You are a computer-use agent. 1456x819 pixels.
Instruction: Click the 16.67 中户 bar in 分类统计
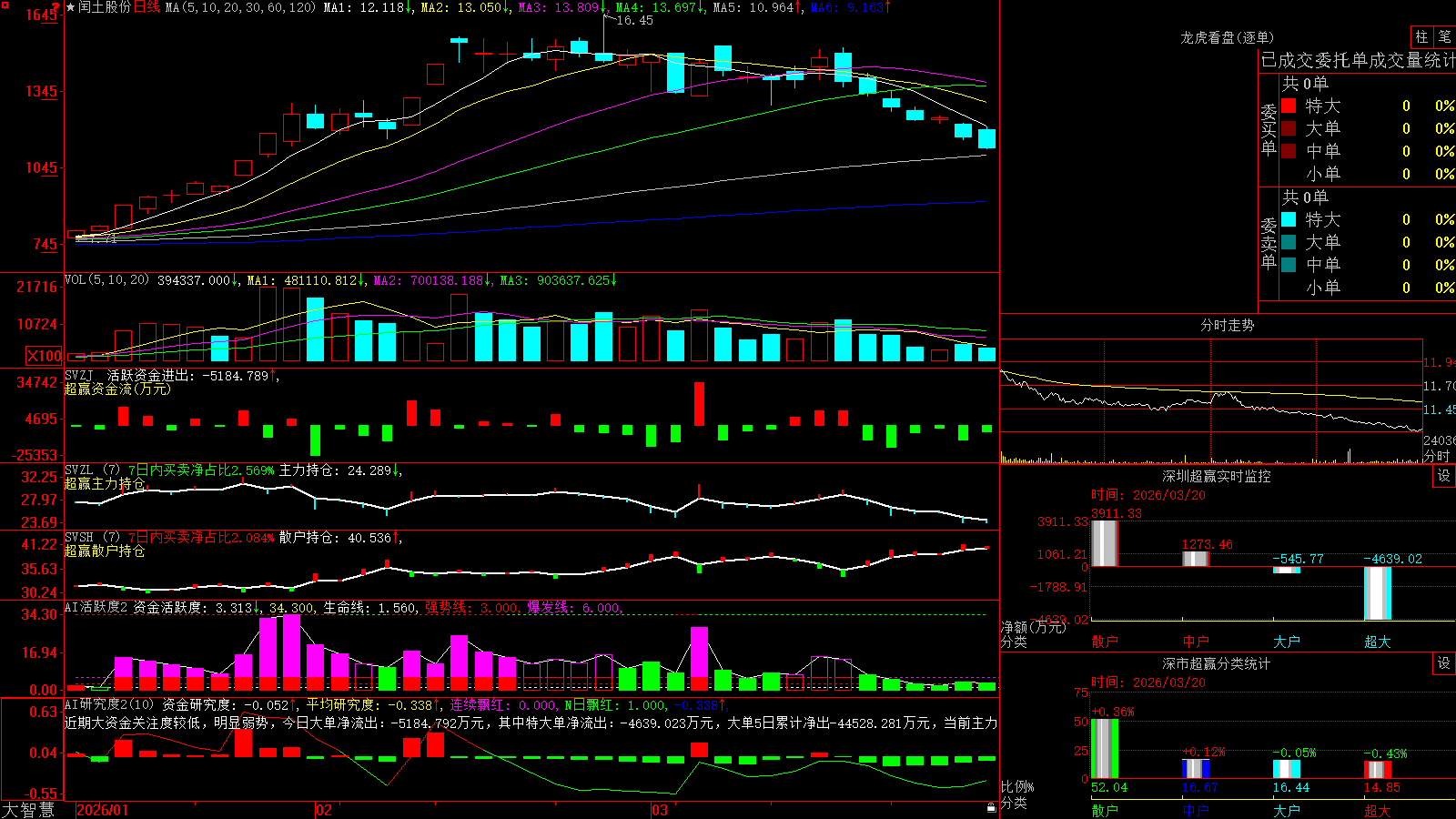[x=1195, y=769]
